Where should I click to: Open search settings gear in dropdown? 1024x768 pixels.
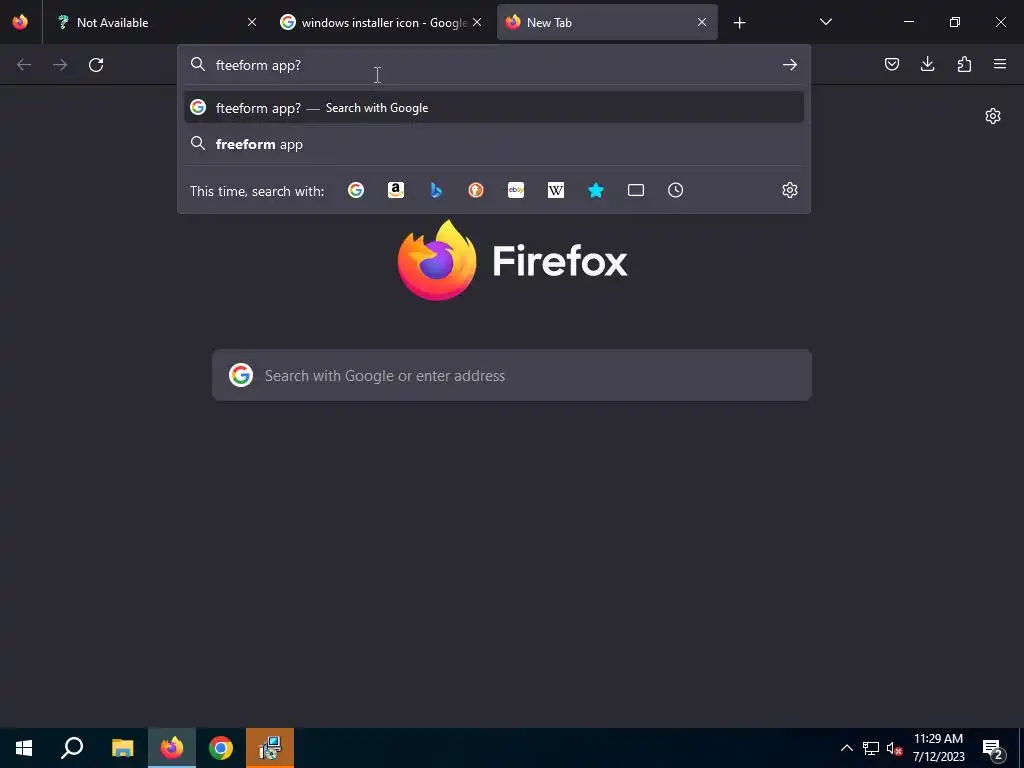click(790, 190)
